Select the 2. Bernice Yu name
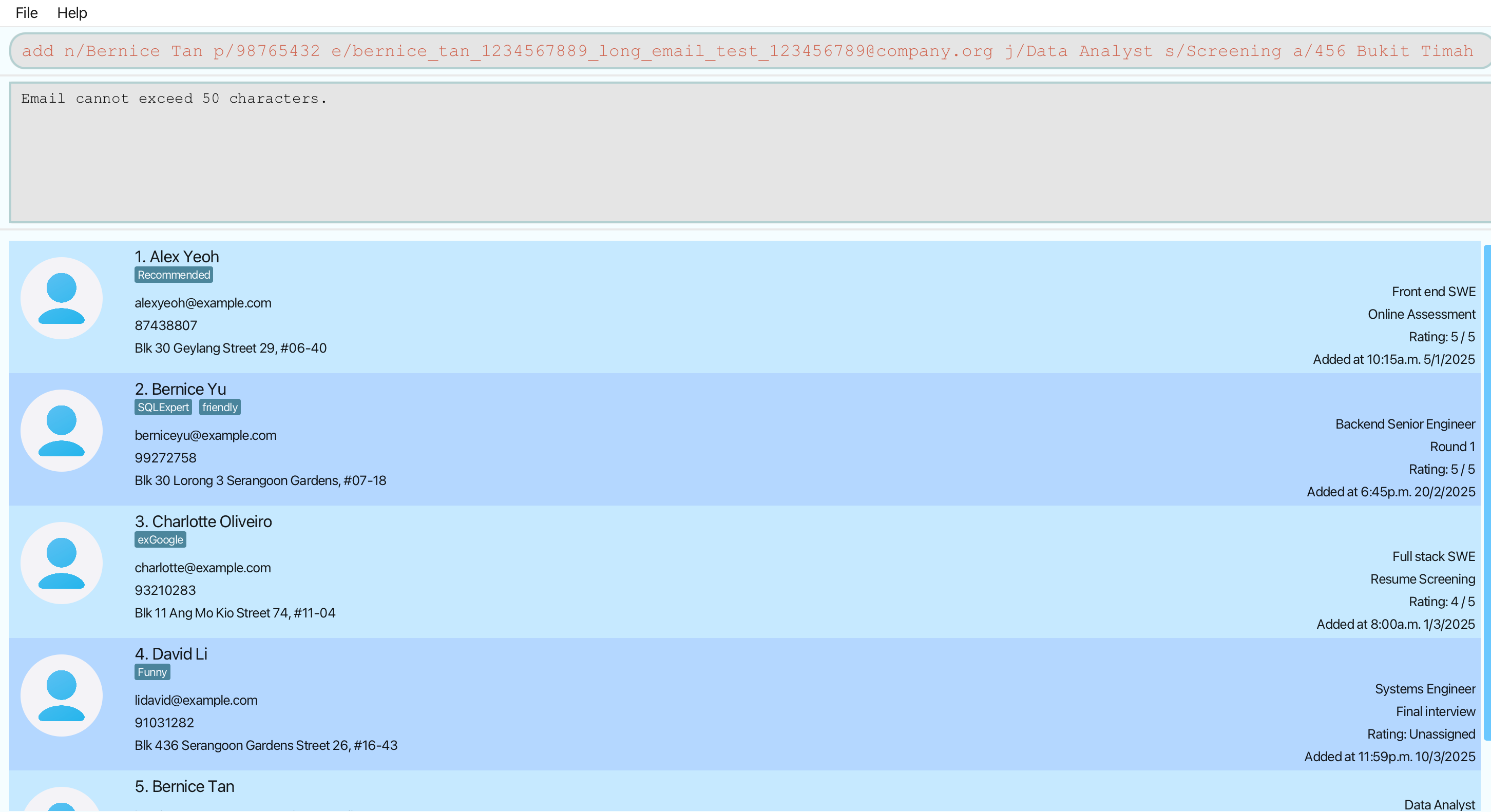This screenshot has height=812, width=1491. coord(181,390)
